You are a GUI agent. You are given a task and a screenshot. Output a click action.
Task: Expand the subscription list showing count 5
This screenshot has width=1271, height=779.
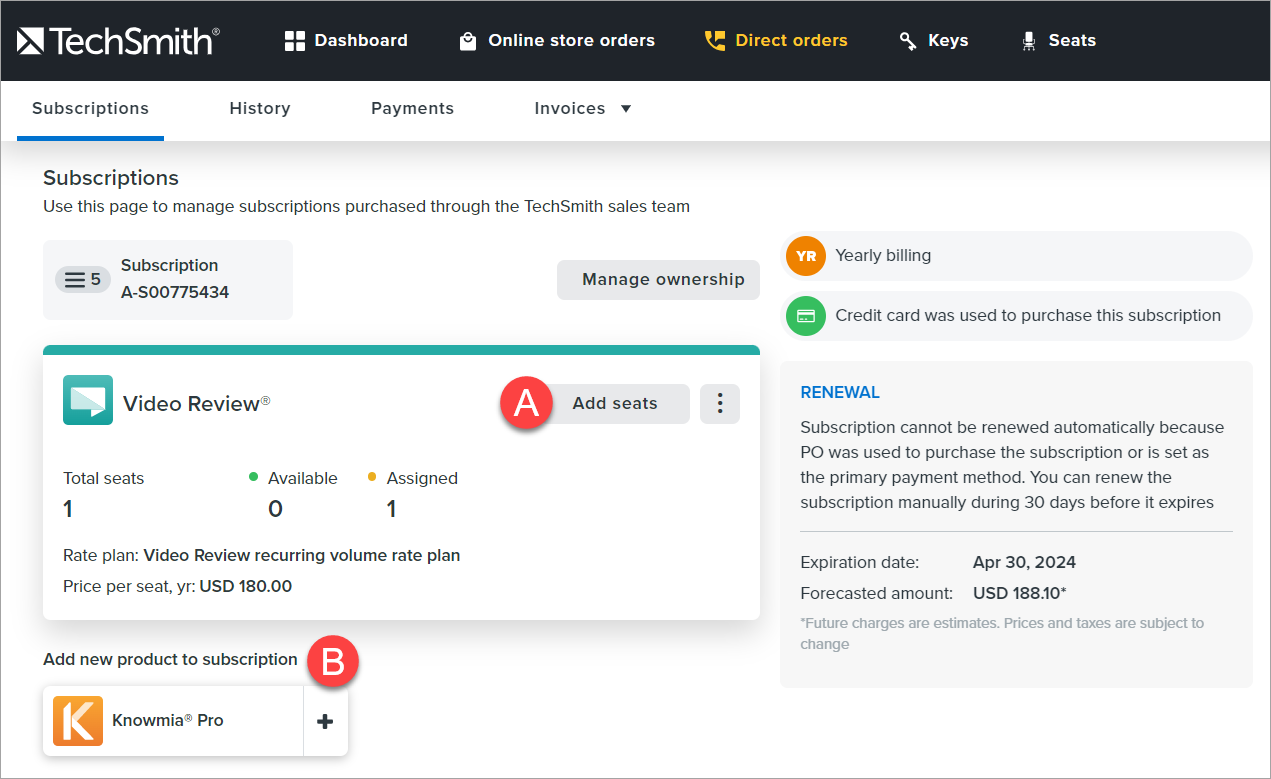tap(82, 279)
